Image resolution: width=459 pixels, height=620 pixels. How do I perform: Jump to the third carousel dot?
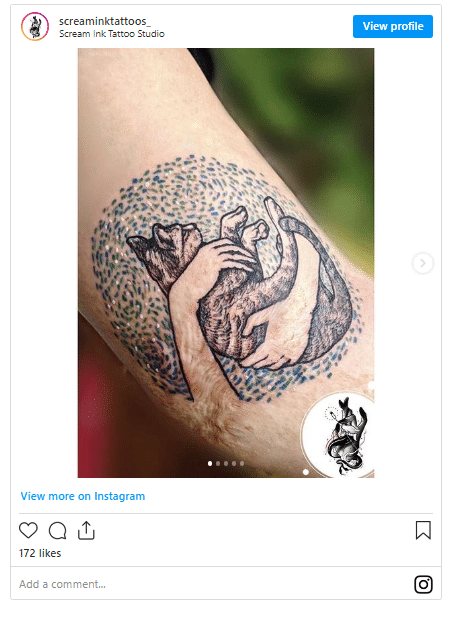tap(226, 463)
